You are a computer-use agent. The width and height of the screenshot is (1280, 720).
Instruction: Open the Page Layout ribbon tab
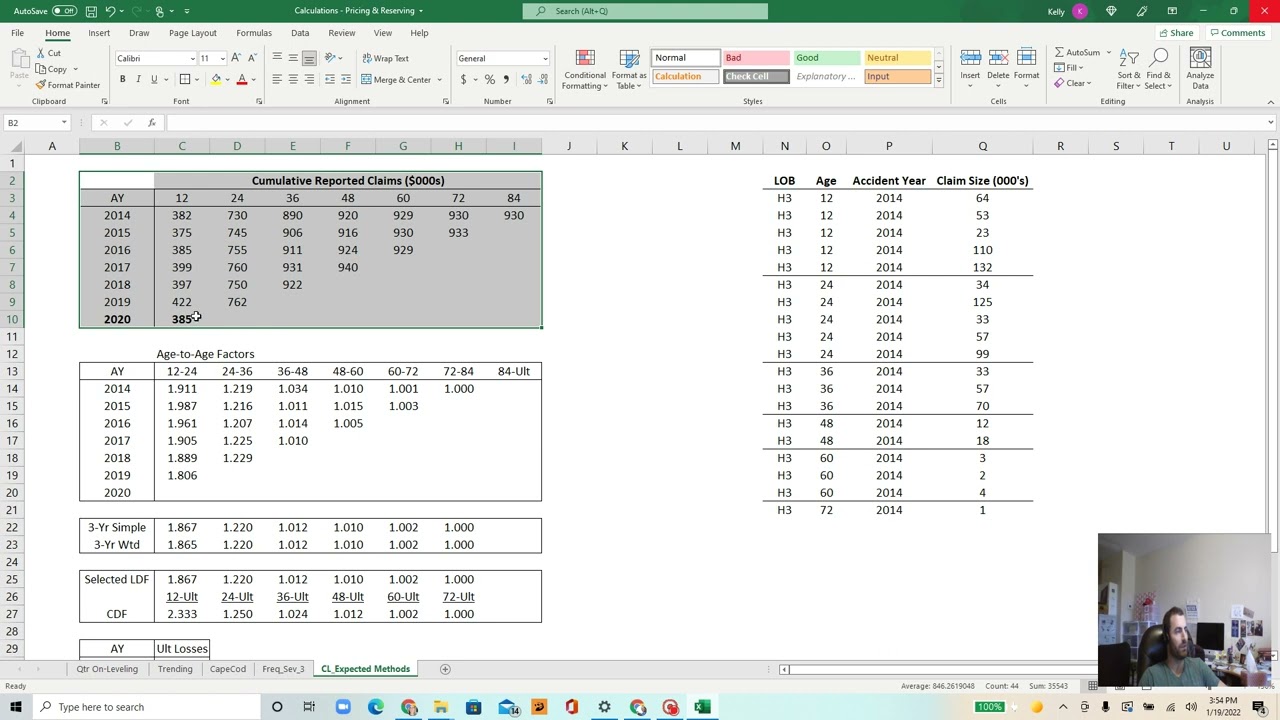click(192, 33)
